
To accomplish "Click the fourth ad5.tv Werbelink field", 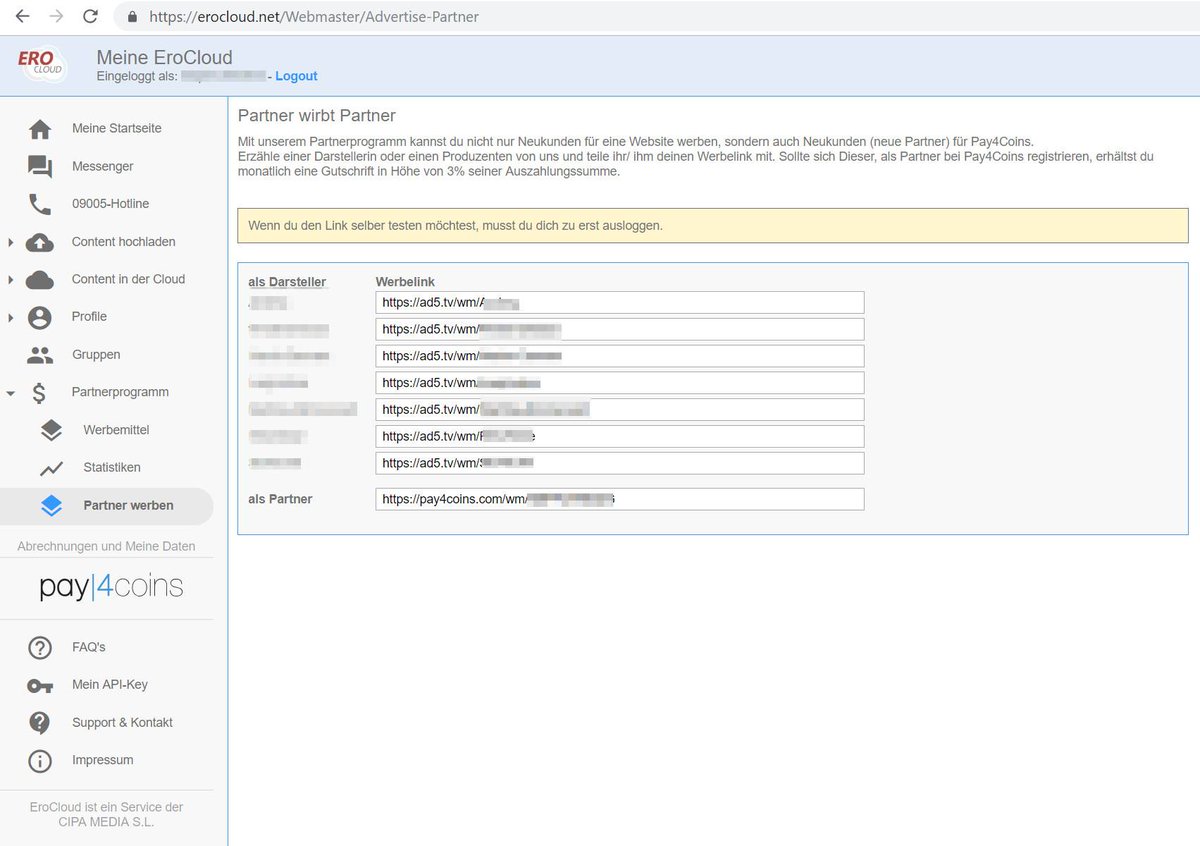I will coord(620,383).
